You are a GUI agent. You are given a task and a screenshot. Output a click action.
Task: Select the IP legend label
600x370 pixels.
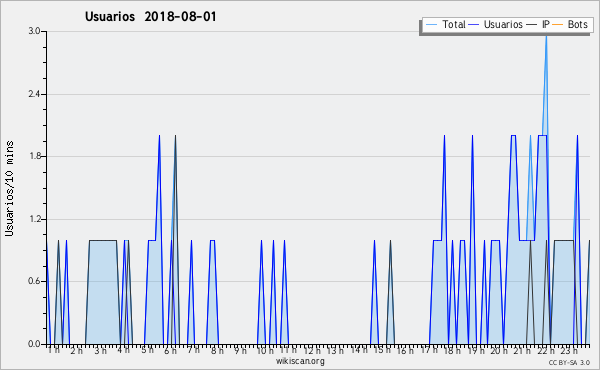(x=546, y=24)
